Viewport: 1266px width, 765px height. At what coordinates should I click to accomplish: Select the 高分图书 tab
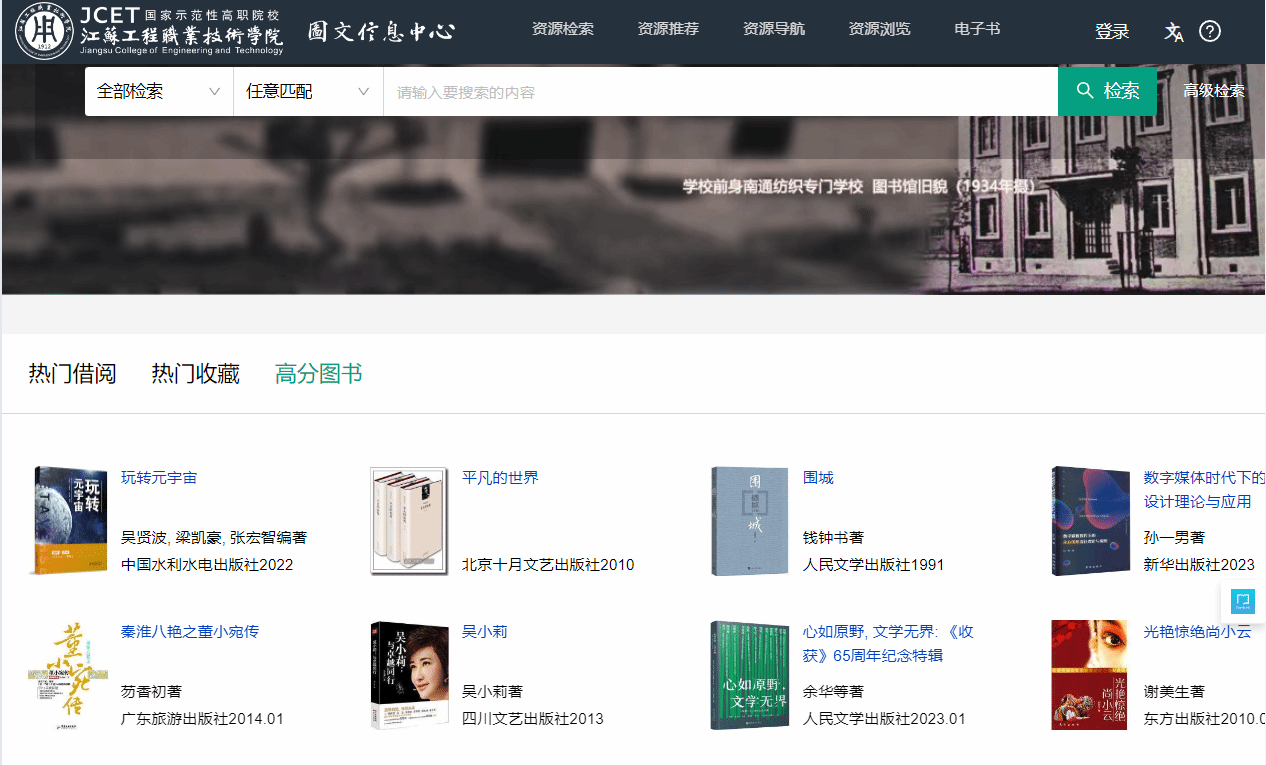[318, 374]
